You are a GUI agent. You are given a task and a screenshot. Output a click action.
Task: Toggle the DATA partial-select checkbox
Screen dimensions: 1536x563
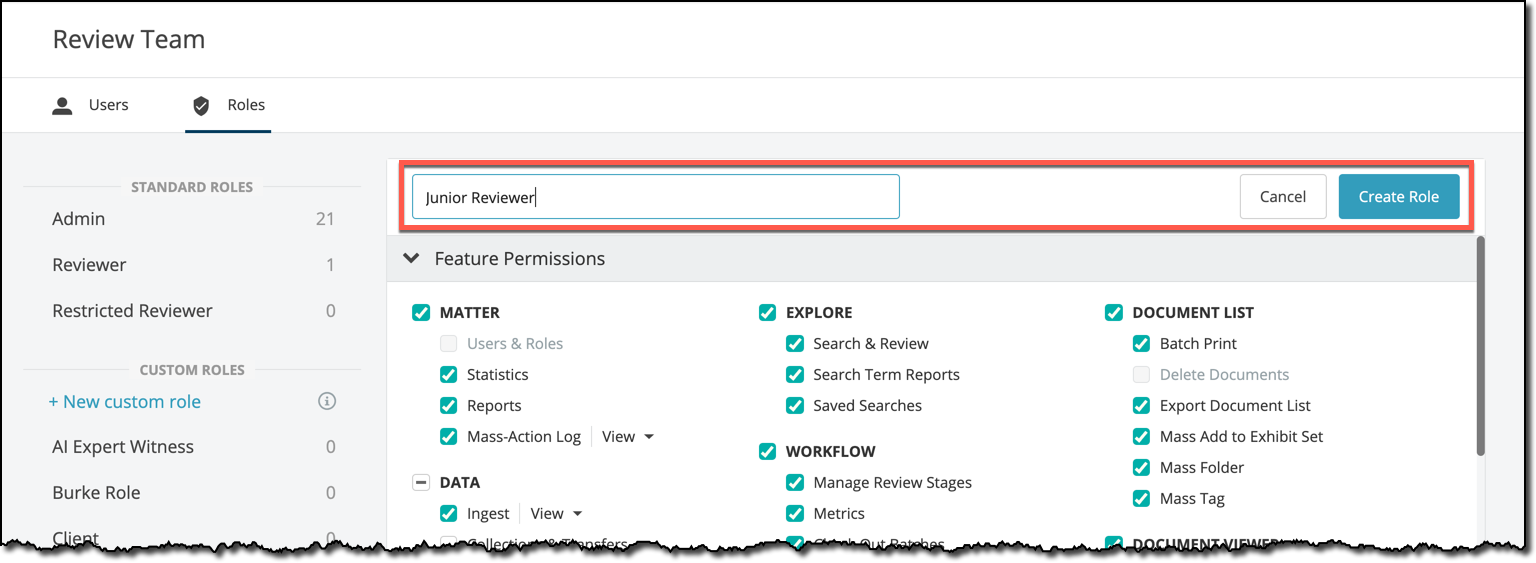coord(421,483)
